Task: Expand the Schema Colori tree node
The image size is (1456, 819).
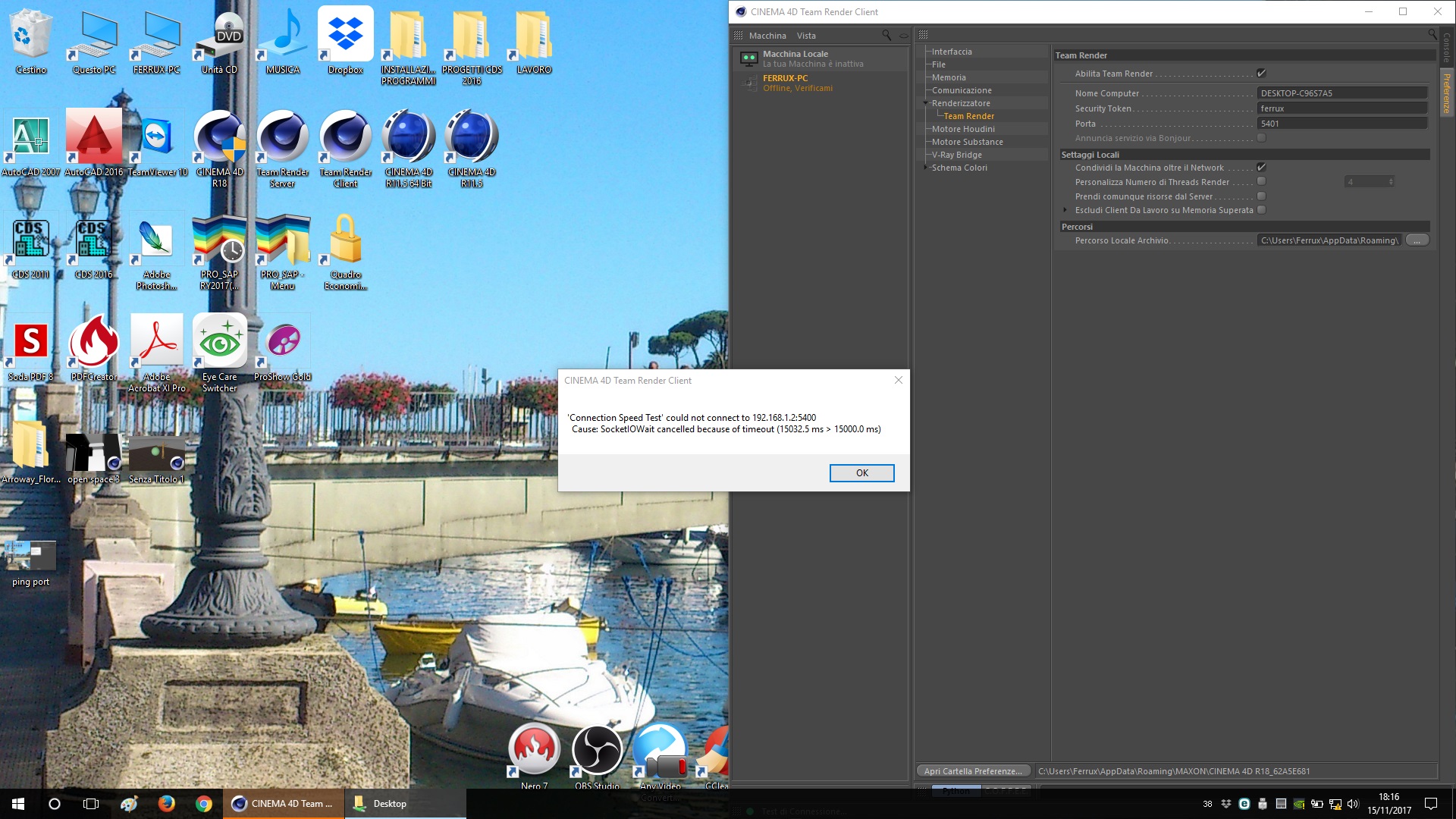Action: click(x=925, y=168)
